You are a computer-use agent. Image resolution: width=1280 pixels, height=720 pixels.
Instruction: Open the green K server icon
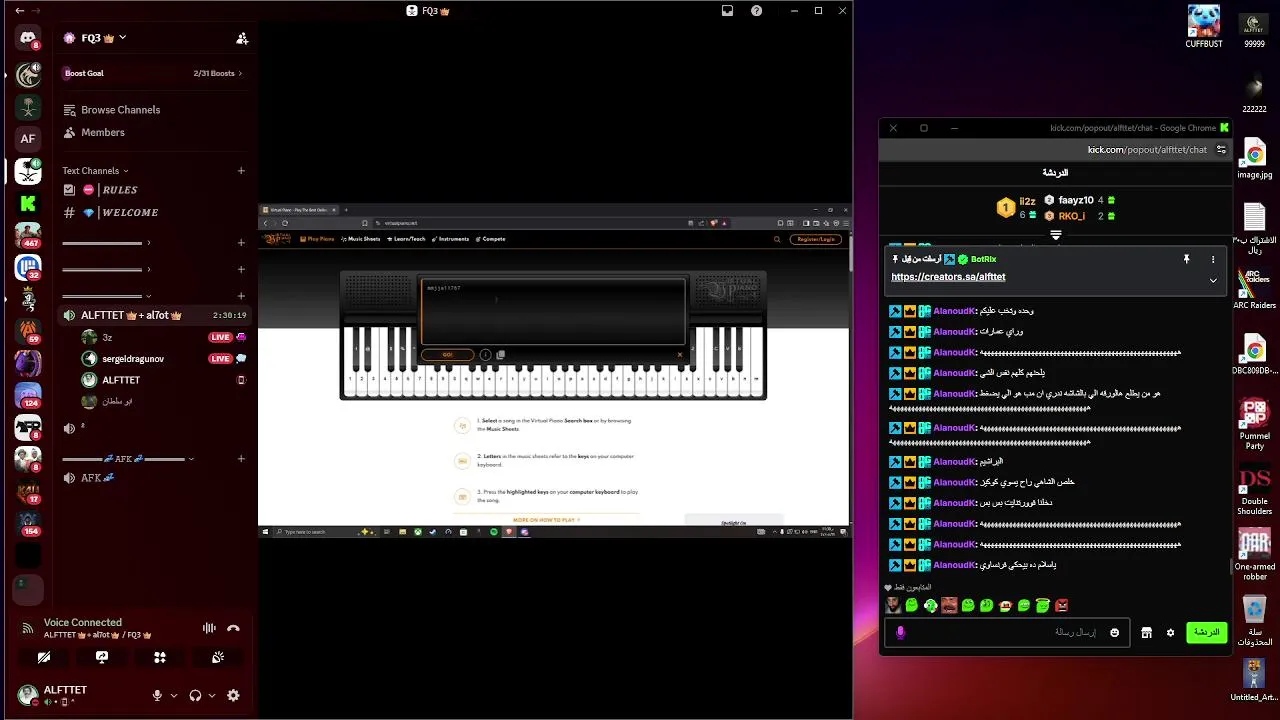click(x=28, y=203)
